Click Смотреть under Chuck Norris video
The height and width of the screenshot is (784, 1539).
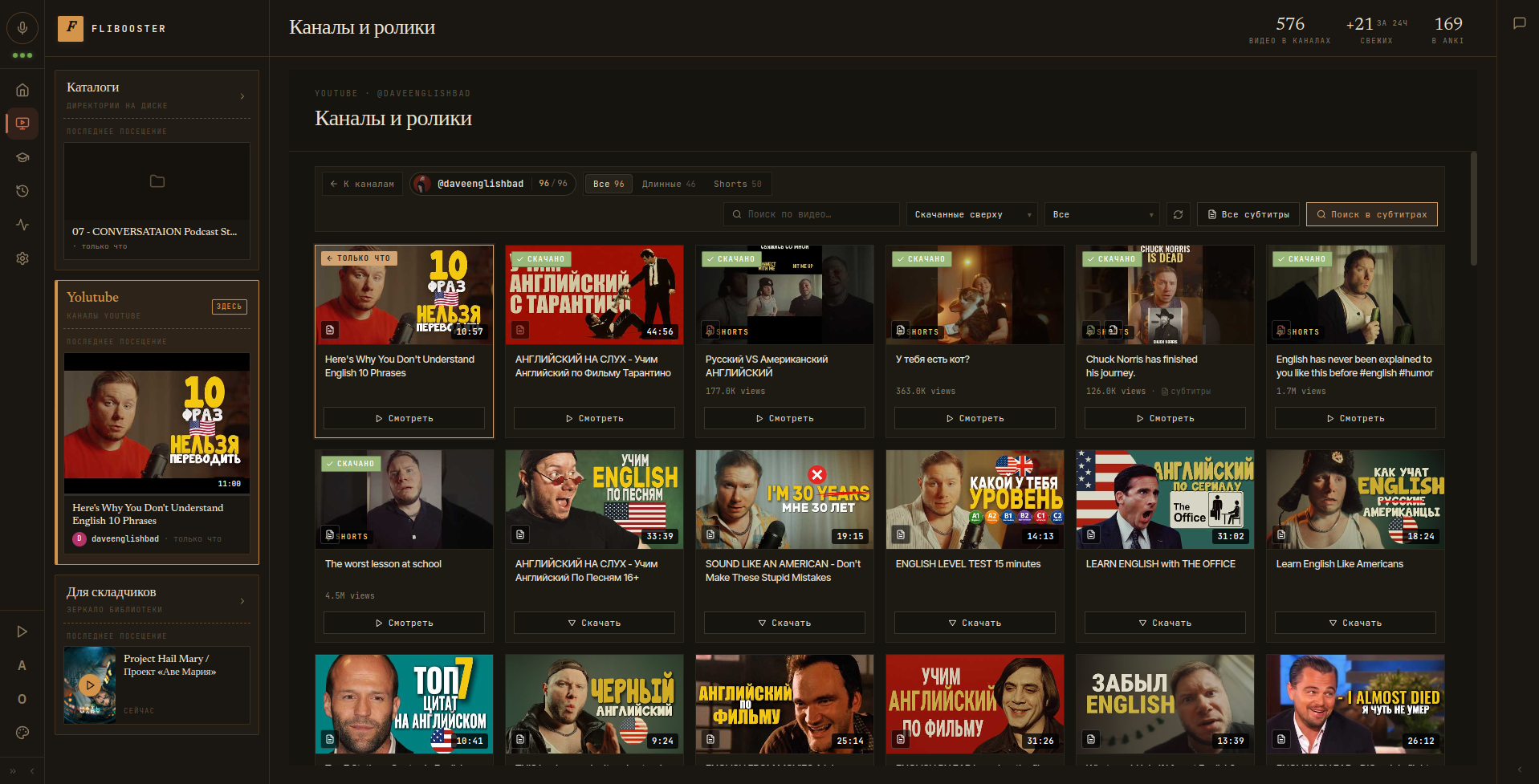click(x=1165, y=418)
